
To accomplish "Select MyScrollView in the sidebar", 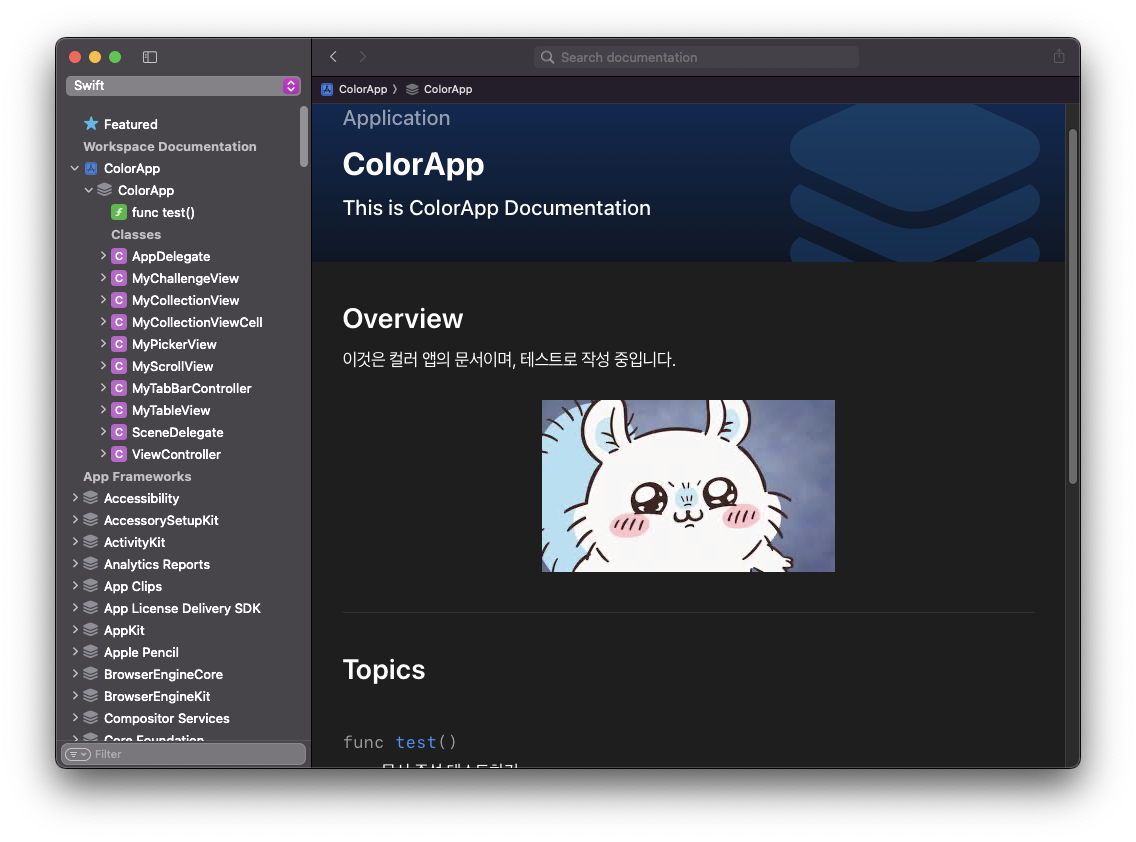I will point(172,366).
